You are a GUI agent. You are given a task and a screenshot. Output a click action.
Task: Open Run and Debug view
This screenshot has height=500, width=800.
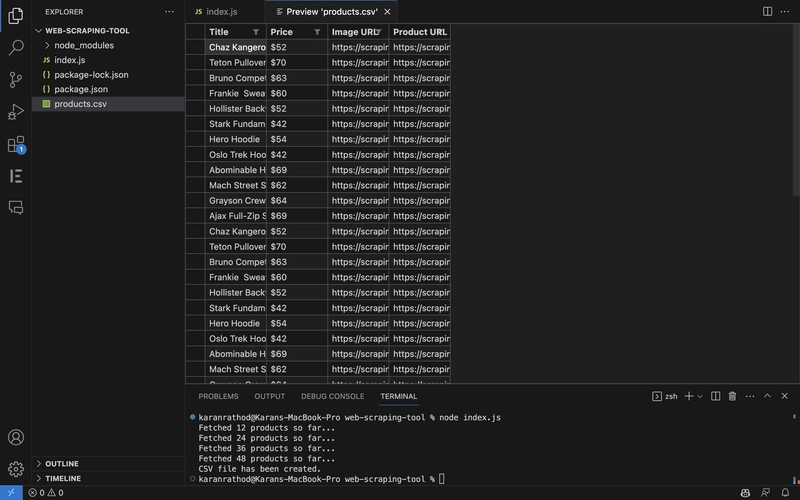tap(16, 112)
